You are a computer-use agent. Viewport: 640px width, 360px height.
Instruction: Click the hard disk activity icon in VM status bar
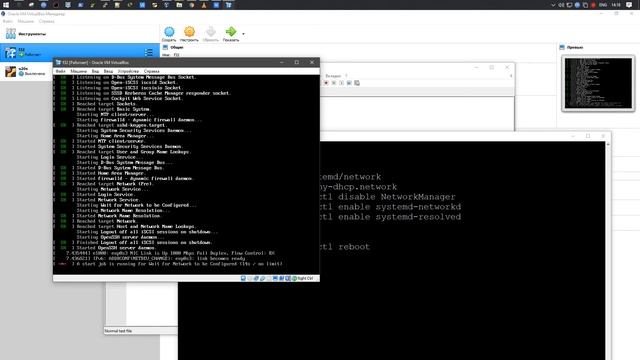point(243,278)
